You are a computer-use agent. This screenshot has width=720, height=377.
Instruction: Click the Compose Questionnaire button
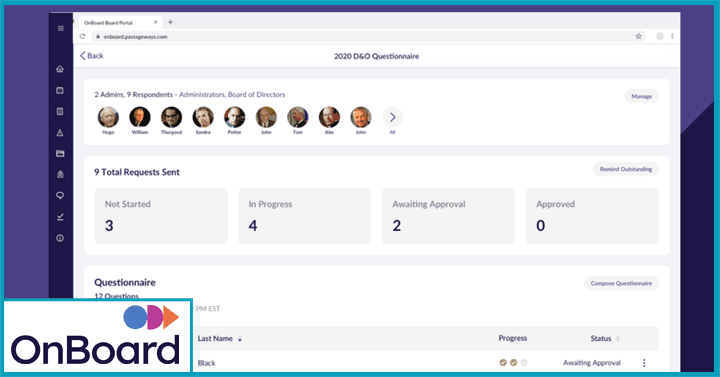point(621,283)
